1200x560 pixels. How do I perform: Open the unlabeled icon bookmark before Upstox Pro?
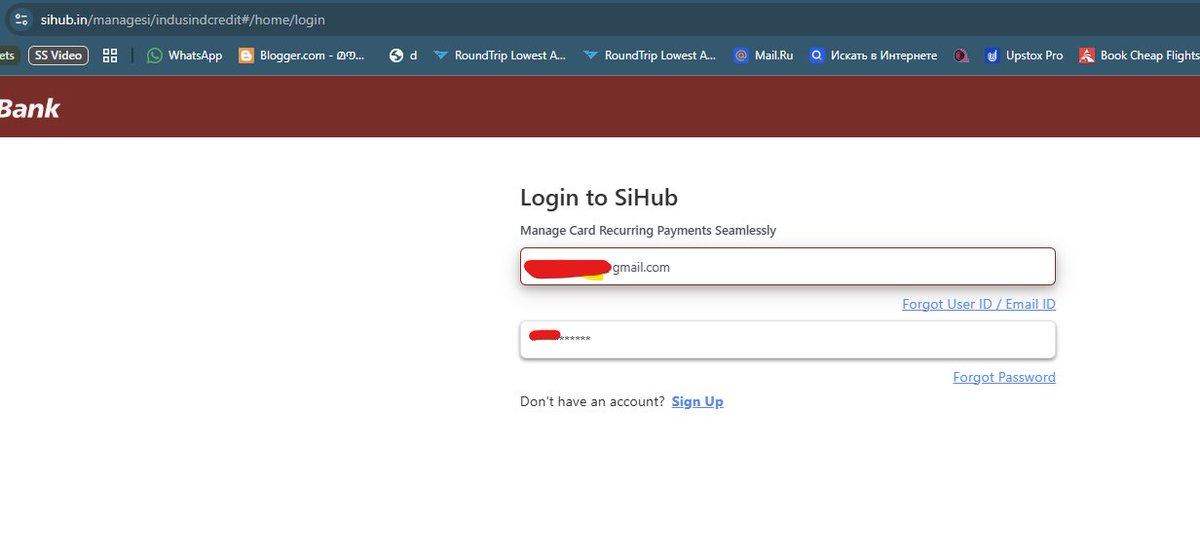point(961,55)
